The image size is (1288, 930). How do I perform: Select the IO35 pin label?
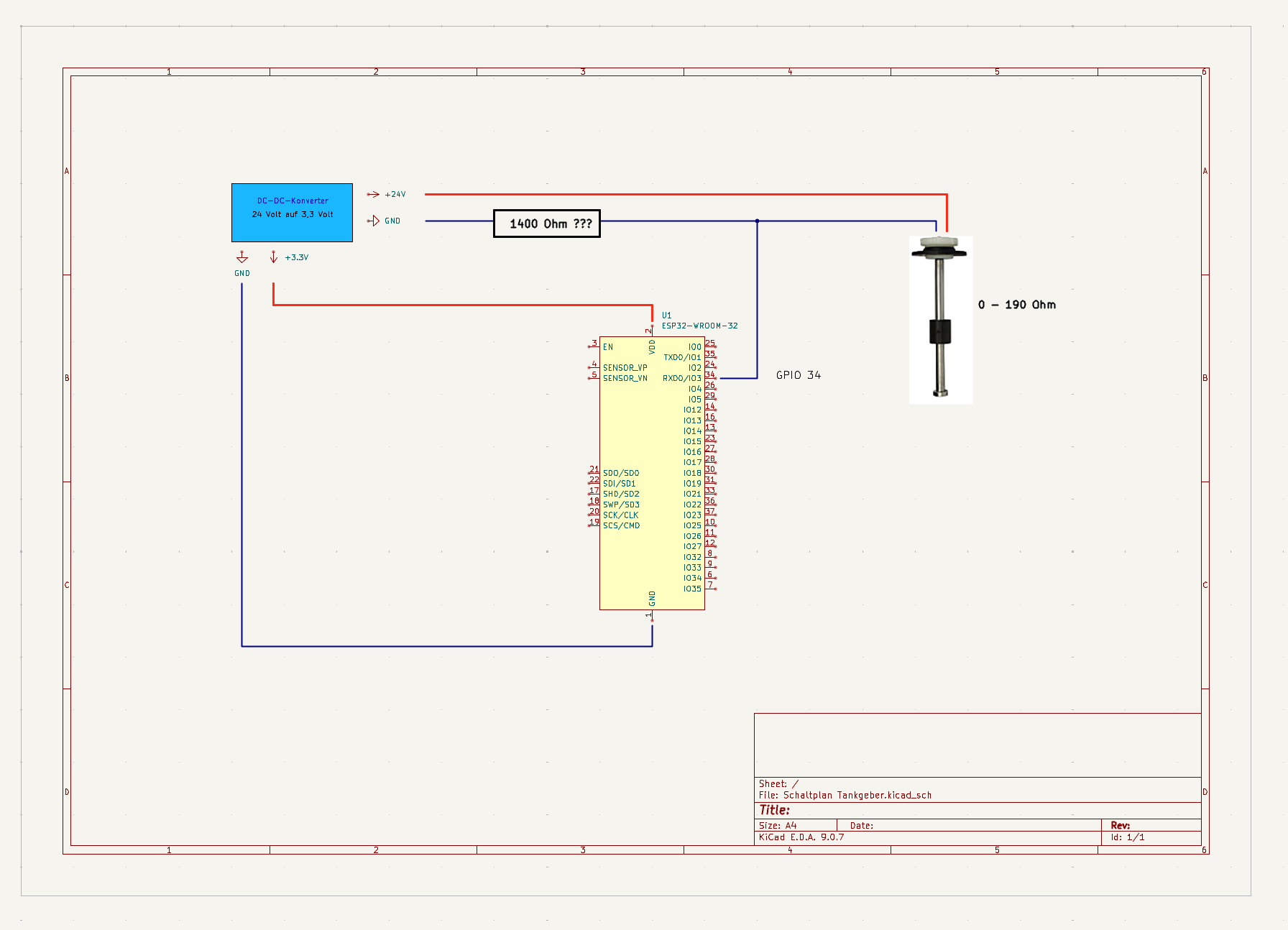[x=692, y=589]
